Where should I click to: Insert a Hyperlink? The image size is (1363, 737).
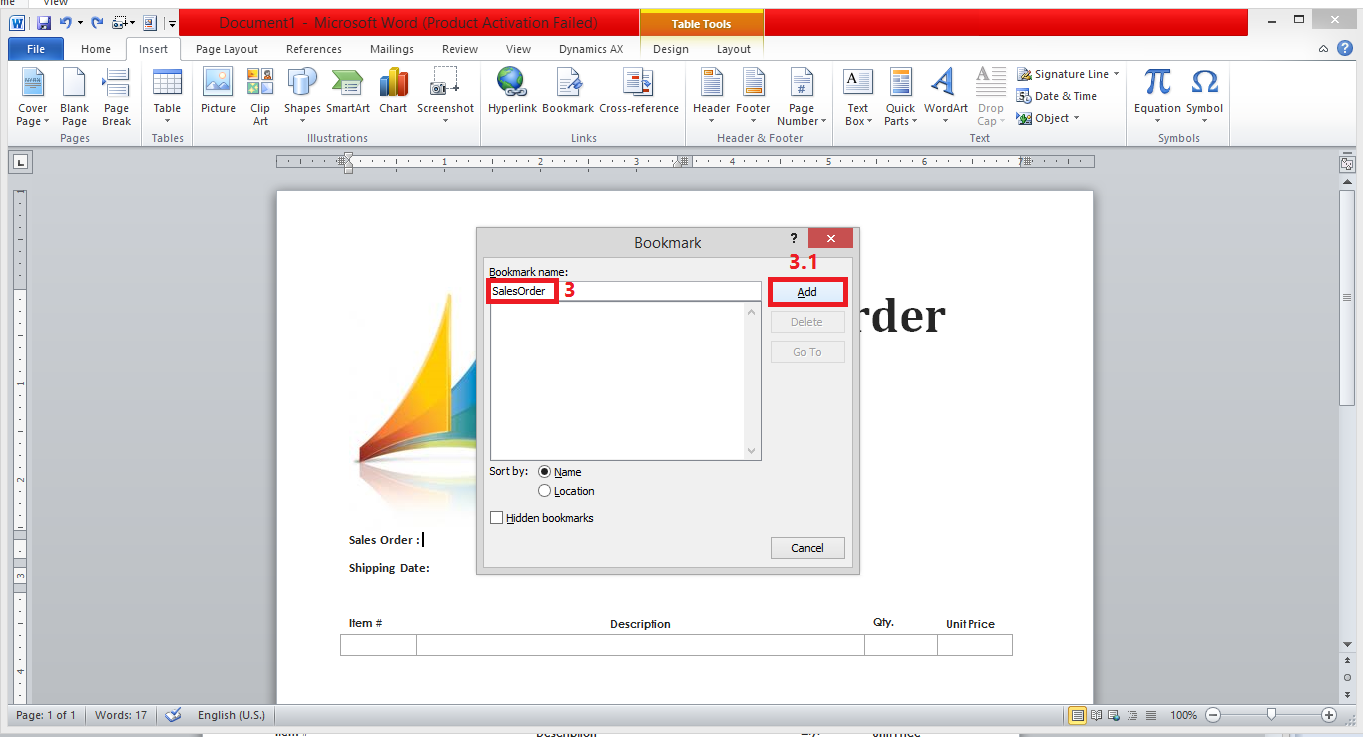click(x=513, y=91)
